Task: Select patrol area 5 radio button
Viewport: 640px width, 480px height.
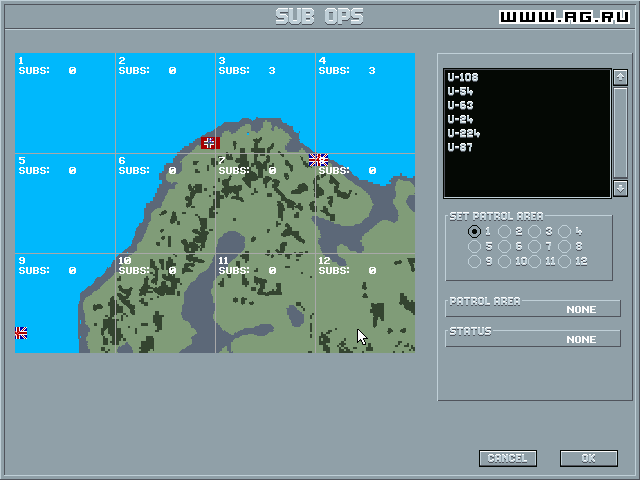Action: pos(474,247)
